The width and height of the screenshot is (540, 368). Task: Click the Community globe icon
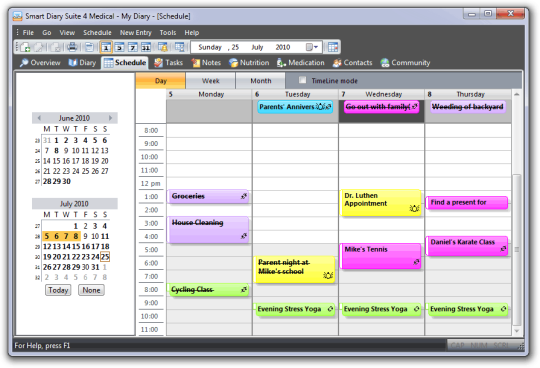coord(385,63)
